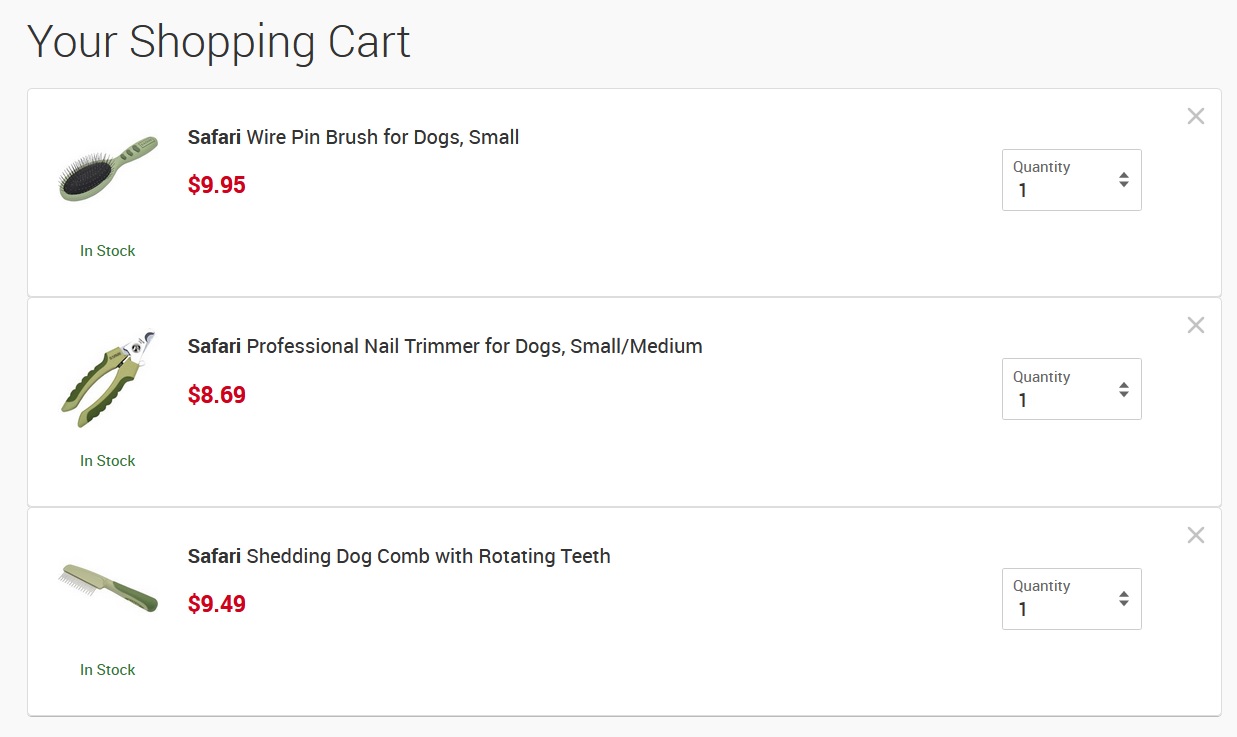The image size is (1237, 737).
Task: Open quantity dropdown for Wire Pin Brush
Action: point(1071,180)
